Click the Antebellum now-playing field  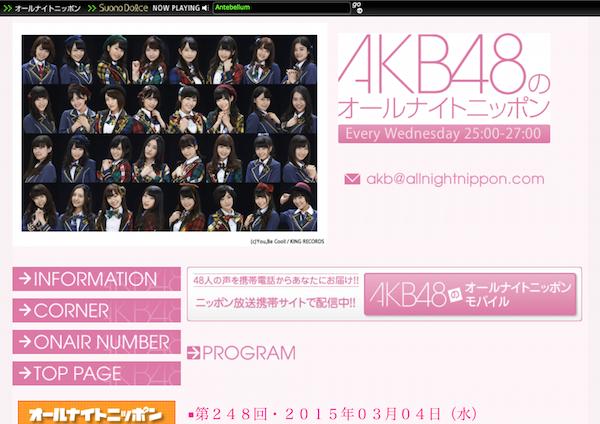pos(281,8)
